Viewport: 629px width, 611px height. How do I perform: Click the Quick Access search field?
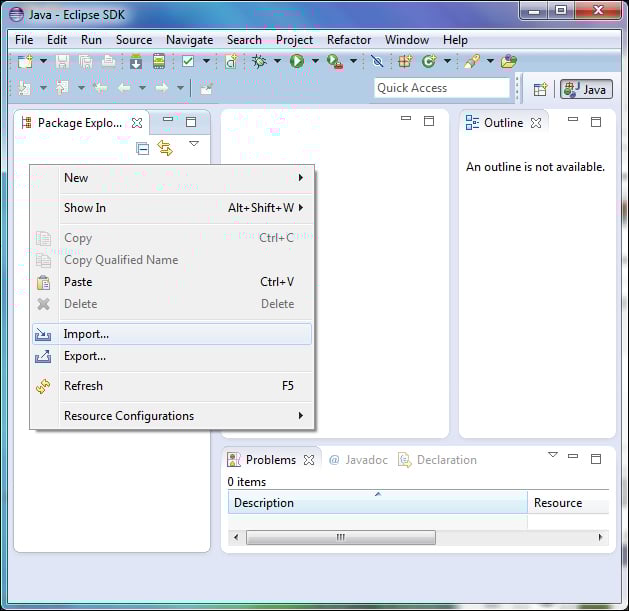[x=442, y=88]
